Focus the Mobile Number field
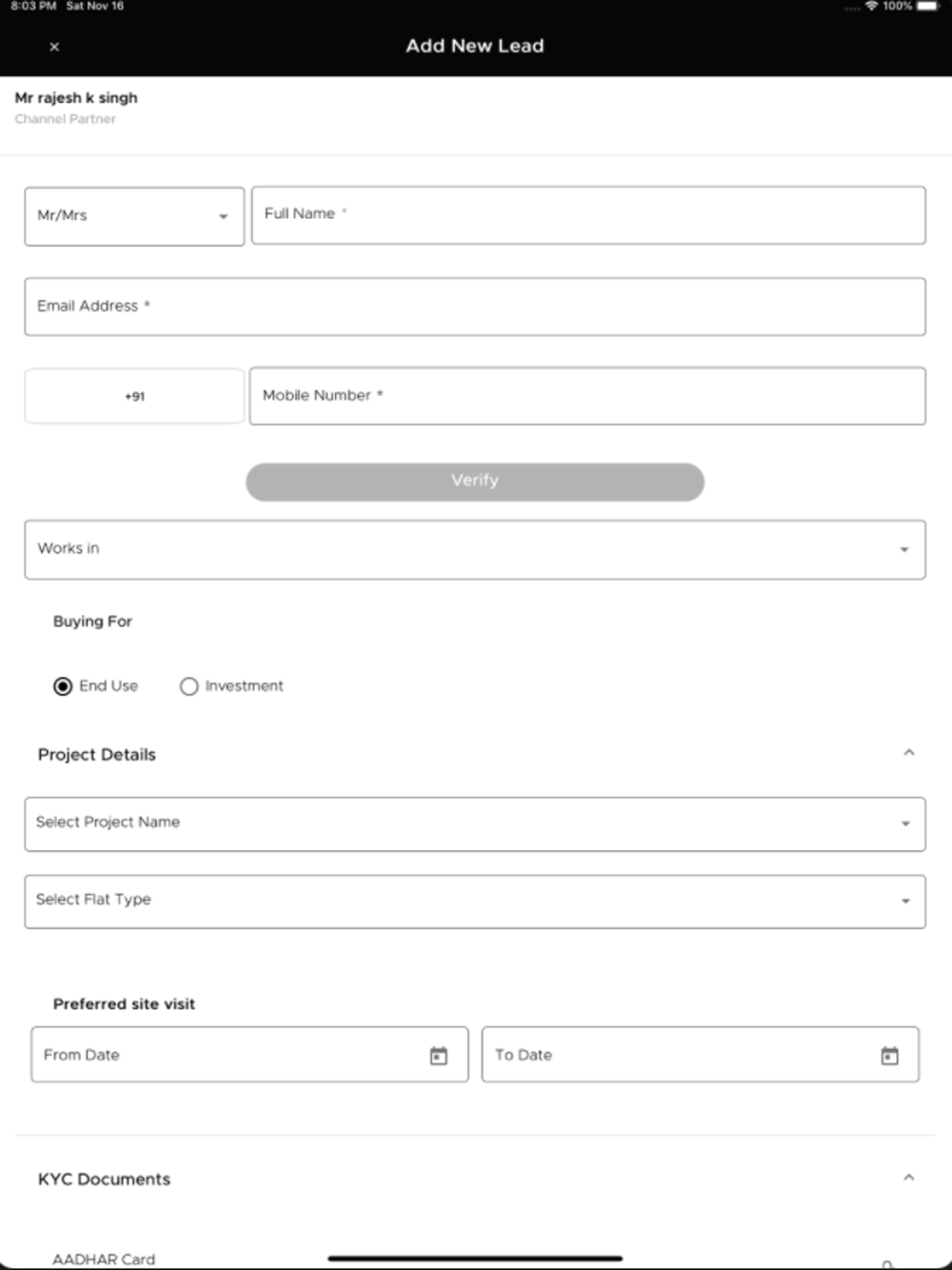 [x=587, y=396]
